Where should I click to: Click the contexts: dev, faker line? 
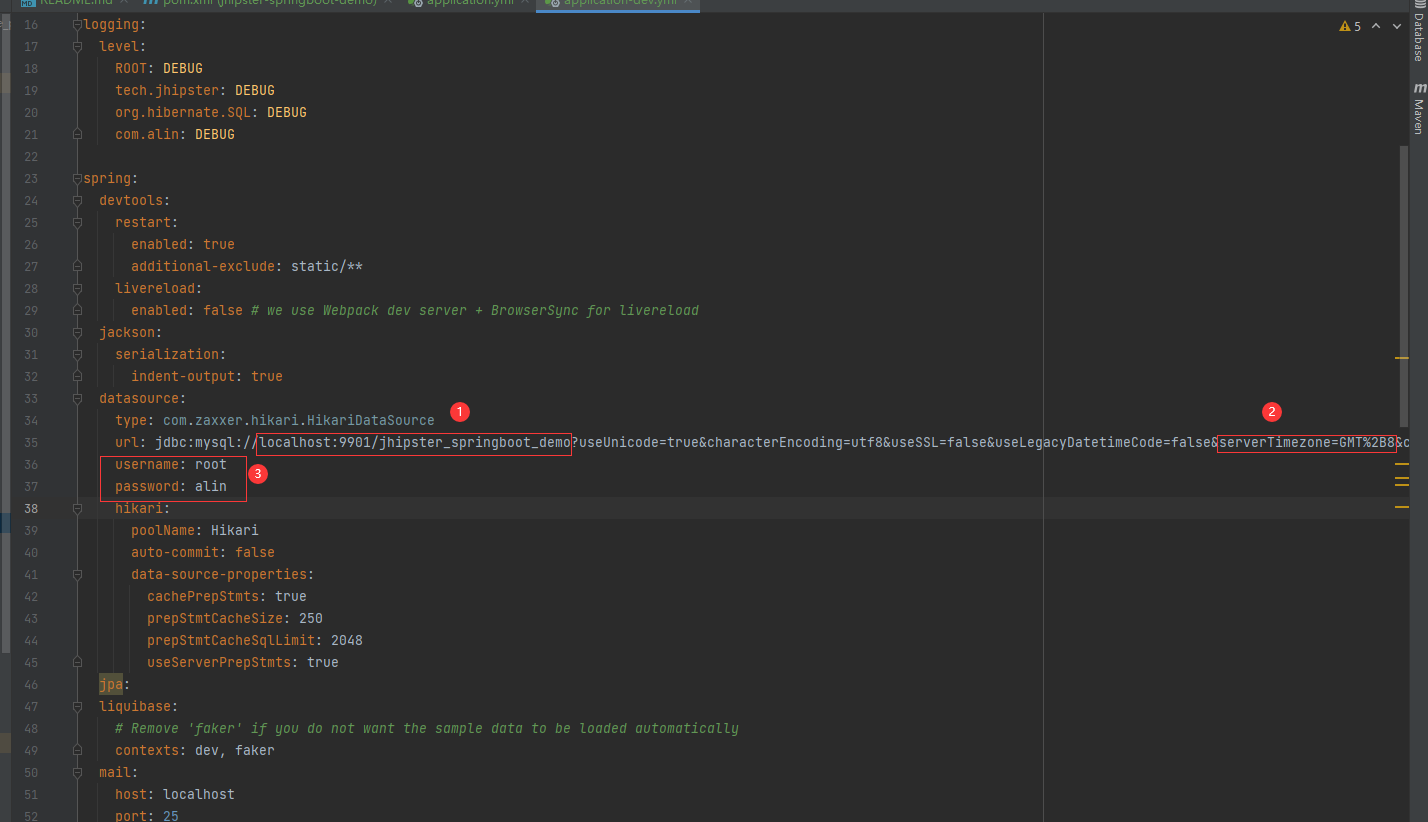coord(194,750)
